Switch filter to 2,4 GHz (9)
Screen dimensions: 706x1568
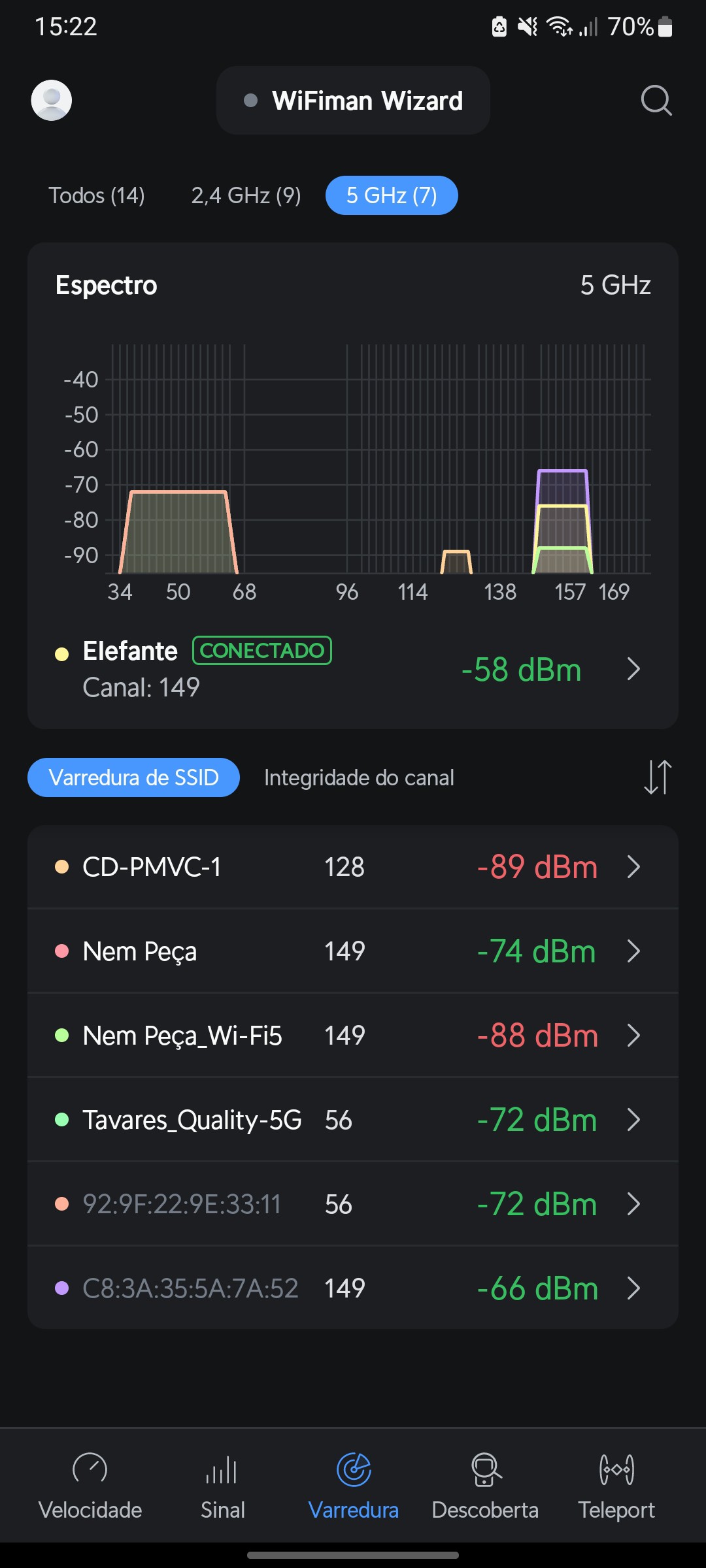click(x=246, y=195)
